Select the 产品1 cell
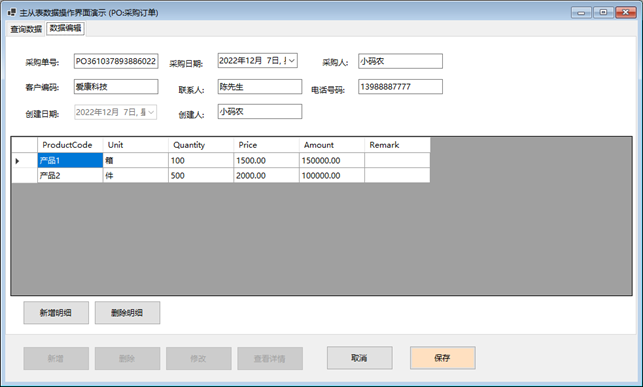643x387 pixels. click(70, 160)
